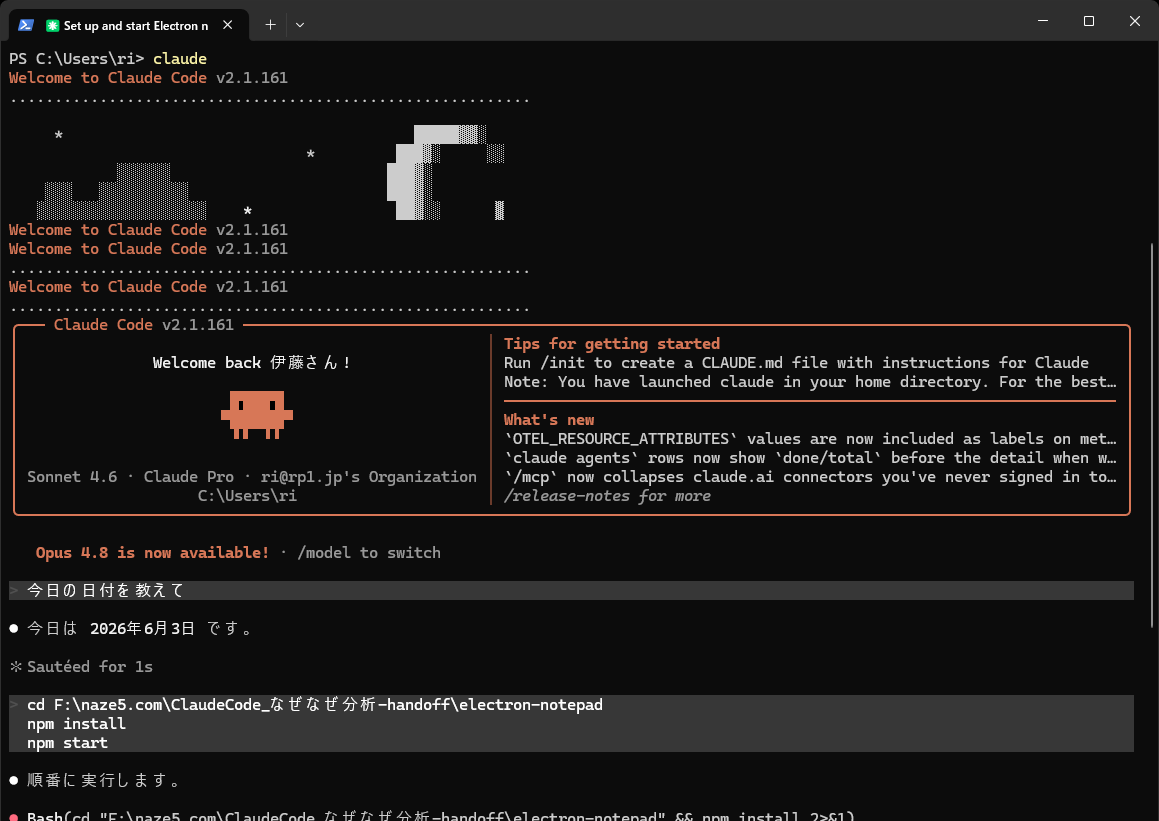The width and height of the screenshot is (1159, 821).
Task: Click the 'Sautéed for 1s' status line
Action: (81, 667)
